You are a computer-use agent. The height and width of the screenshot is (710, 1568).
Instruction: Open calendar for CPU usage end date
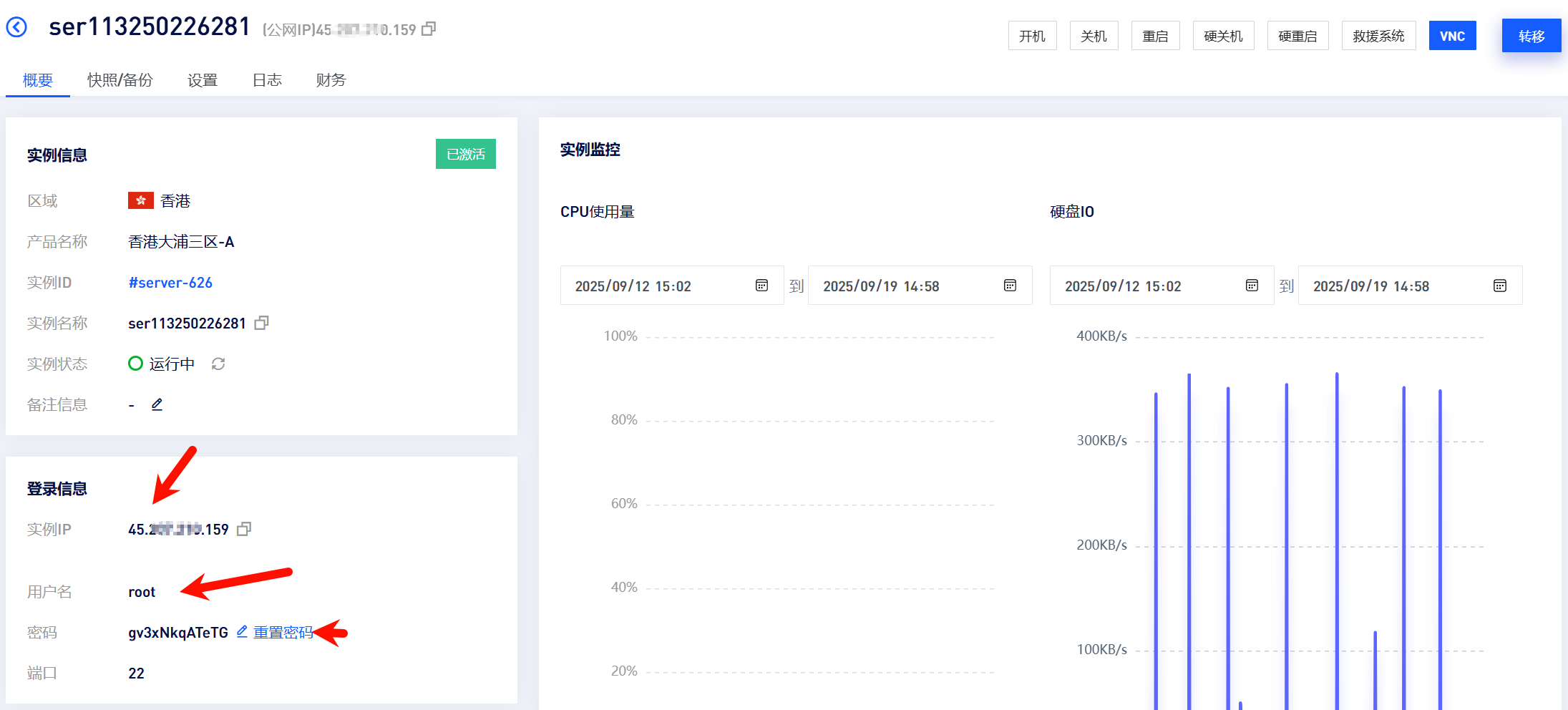pos(1010,286)
